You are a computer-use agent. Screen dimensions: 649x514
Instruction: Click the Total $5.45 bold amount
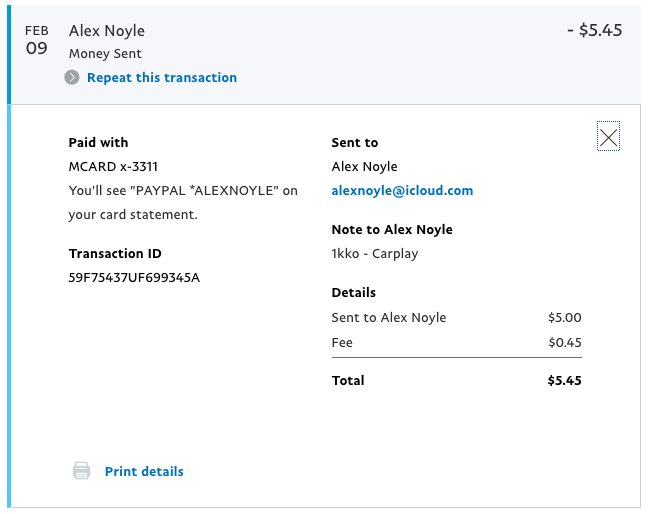[x=564, y=380]
